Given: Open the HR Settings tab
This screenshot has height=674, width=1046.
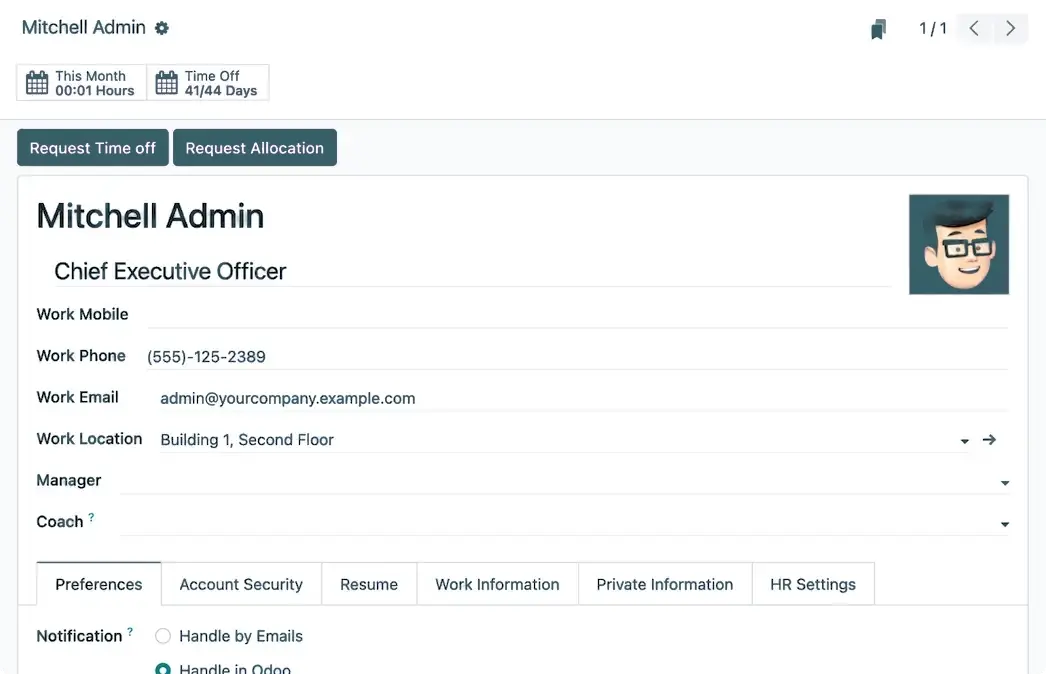Looking at the screenshot, I should coord(812,585).
